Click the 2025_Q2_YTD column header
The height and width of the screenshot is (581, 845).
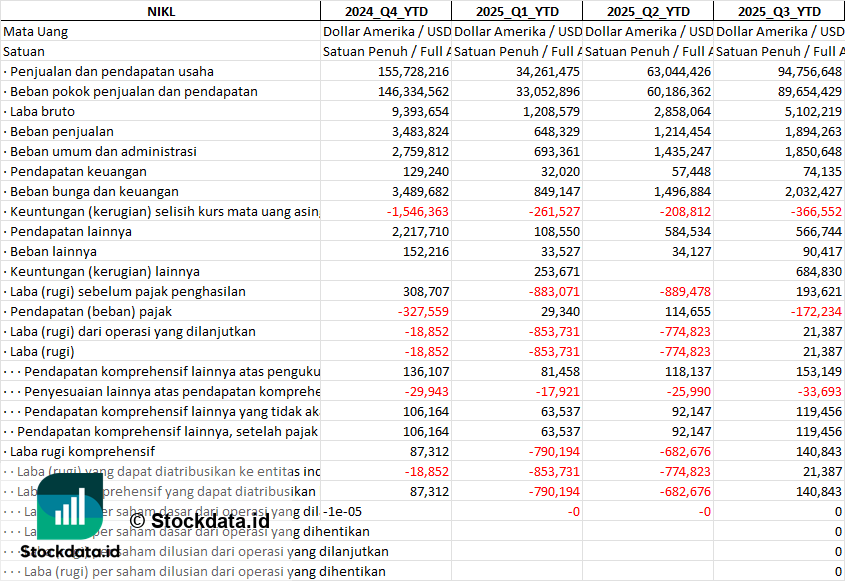coord(648,11)
